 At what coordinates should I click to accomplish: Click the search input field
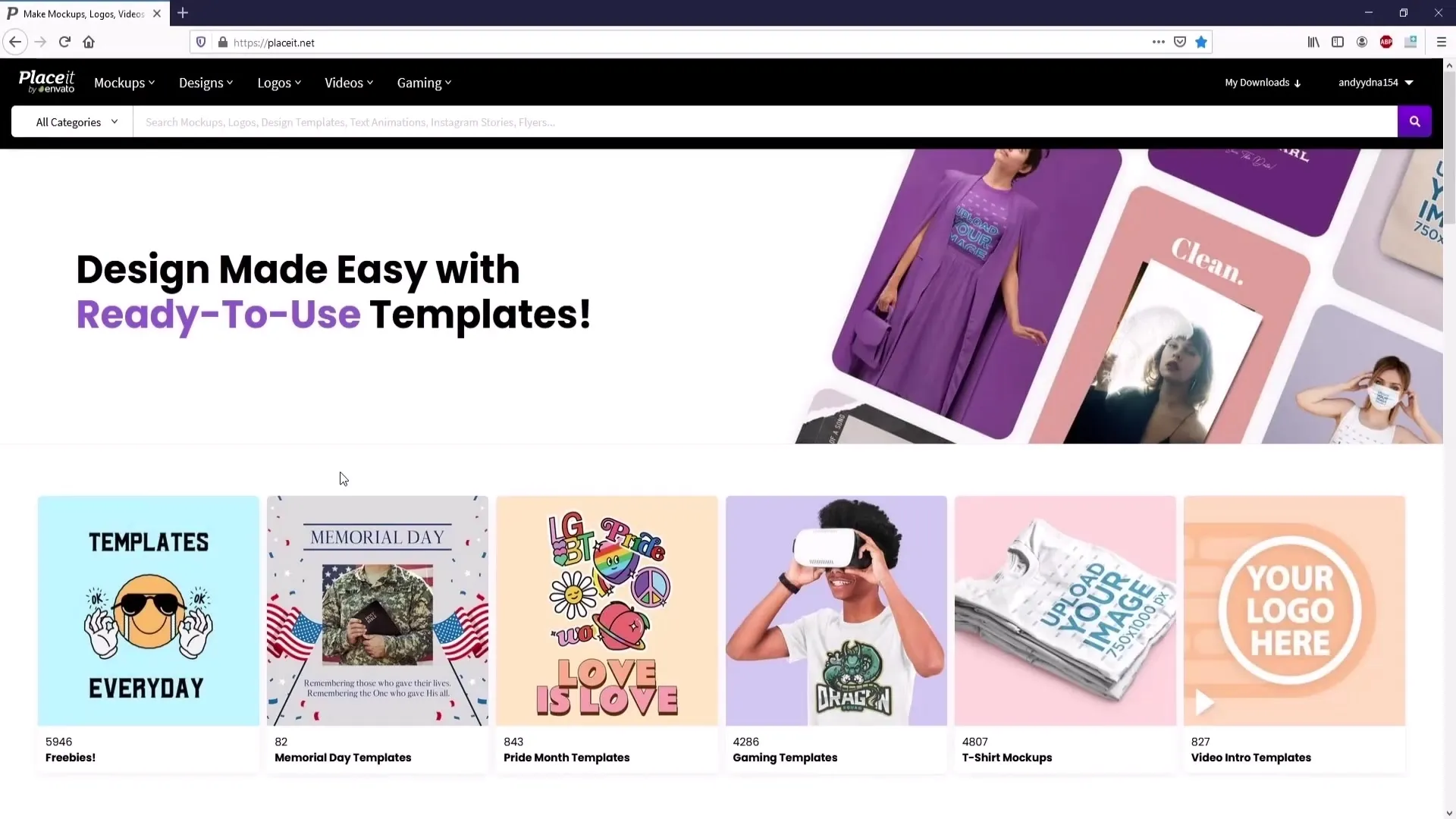point(763,121)
